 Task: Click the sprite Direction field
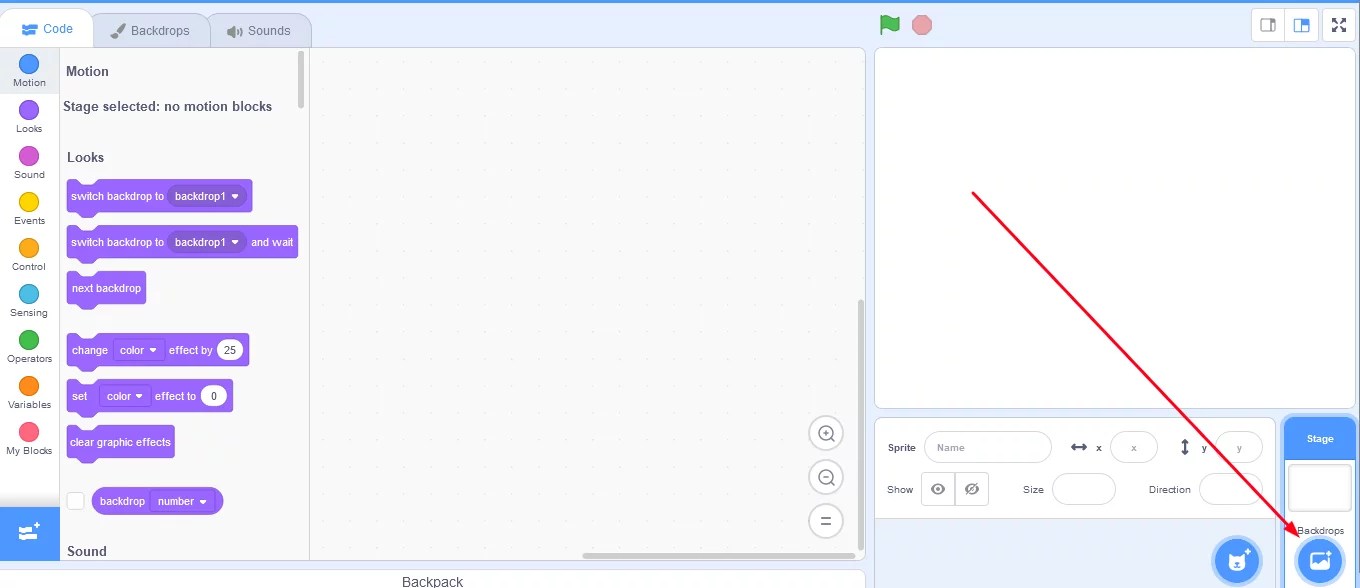1230,489
